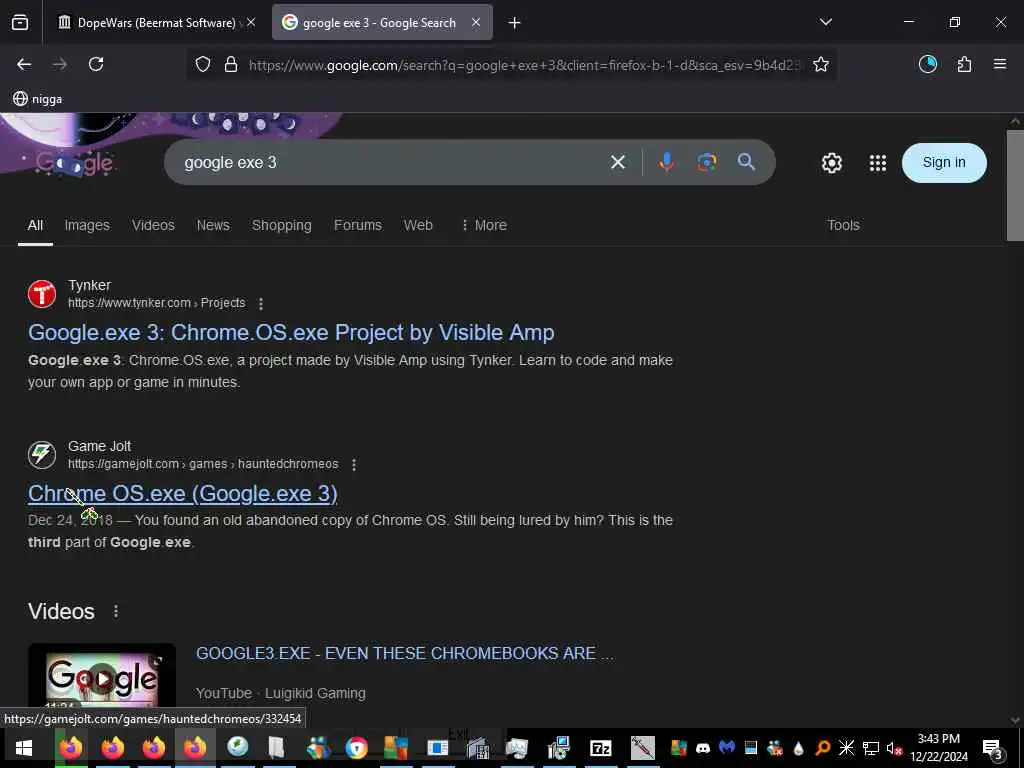This screenshot has height=768, width=1024.
Task: Click the tynker.com Projects URL breadcrumb
Action: point(157,303)
